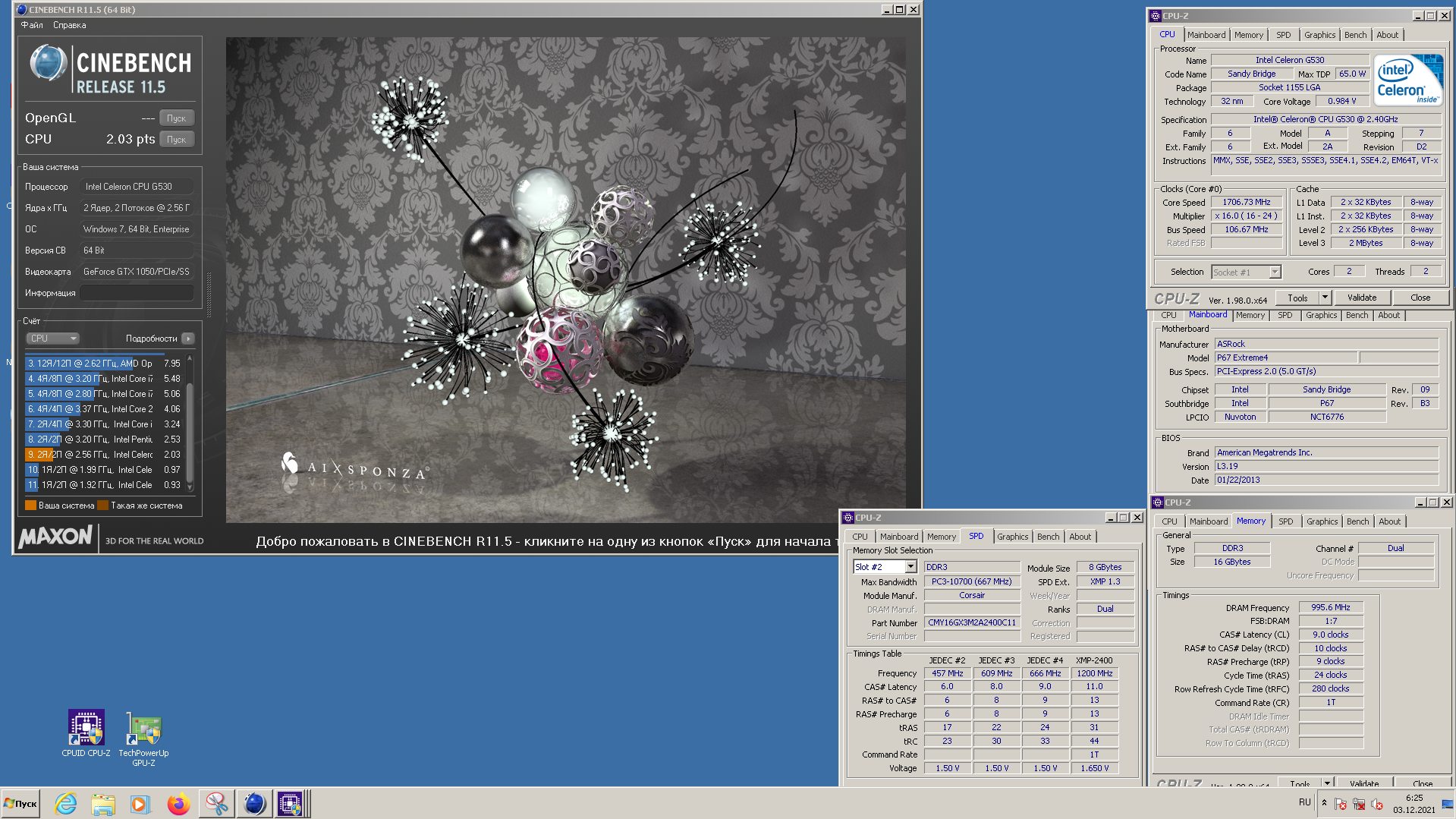Select ranking row 3 AMD Opteron 7.95

[103, 364]
